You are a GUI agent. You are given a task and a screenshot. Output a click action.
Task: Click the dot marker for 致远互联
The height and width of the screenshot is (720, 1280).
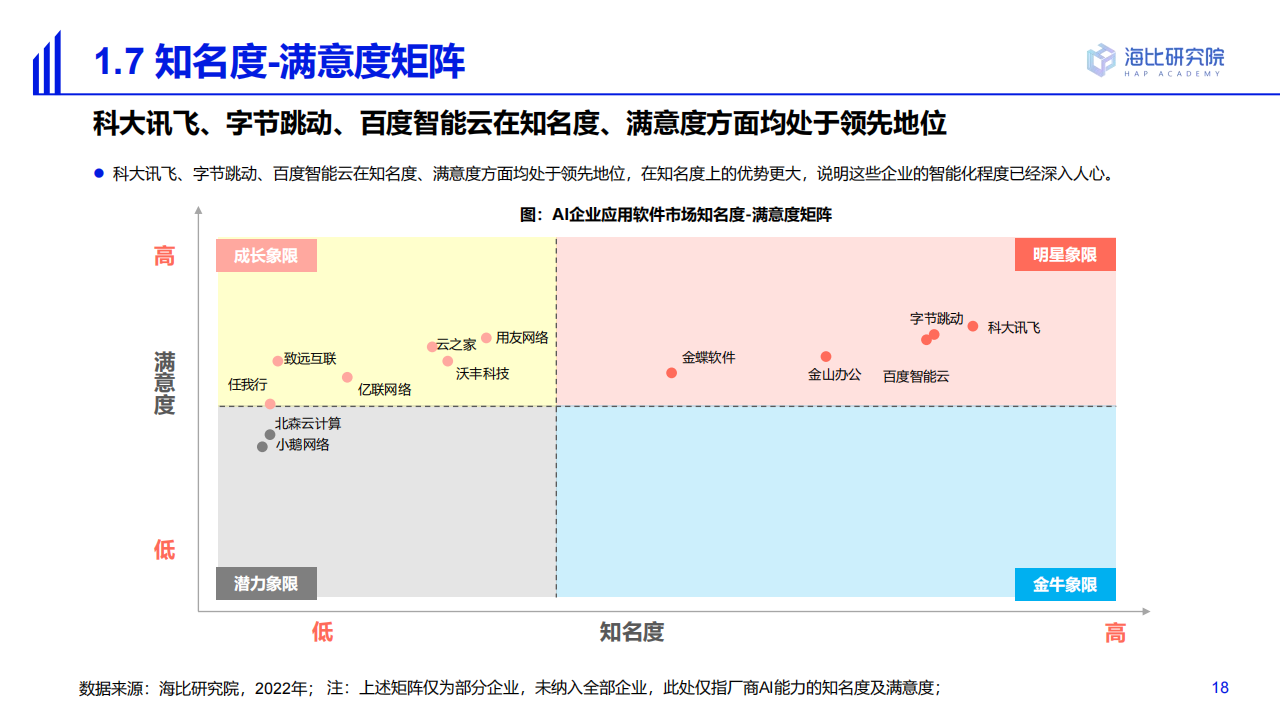pos(278,361)
